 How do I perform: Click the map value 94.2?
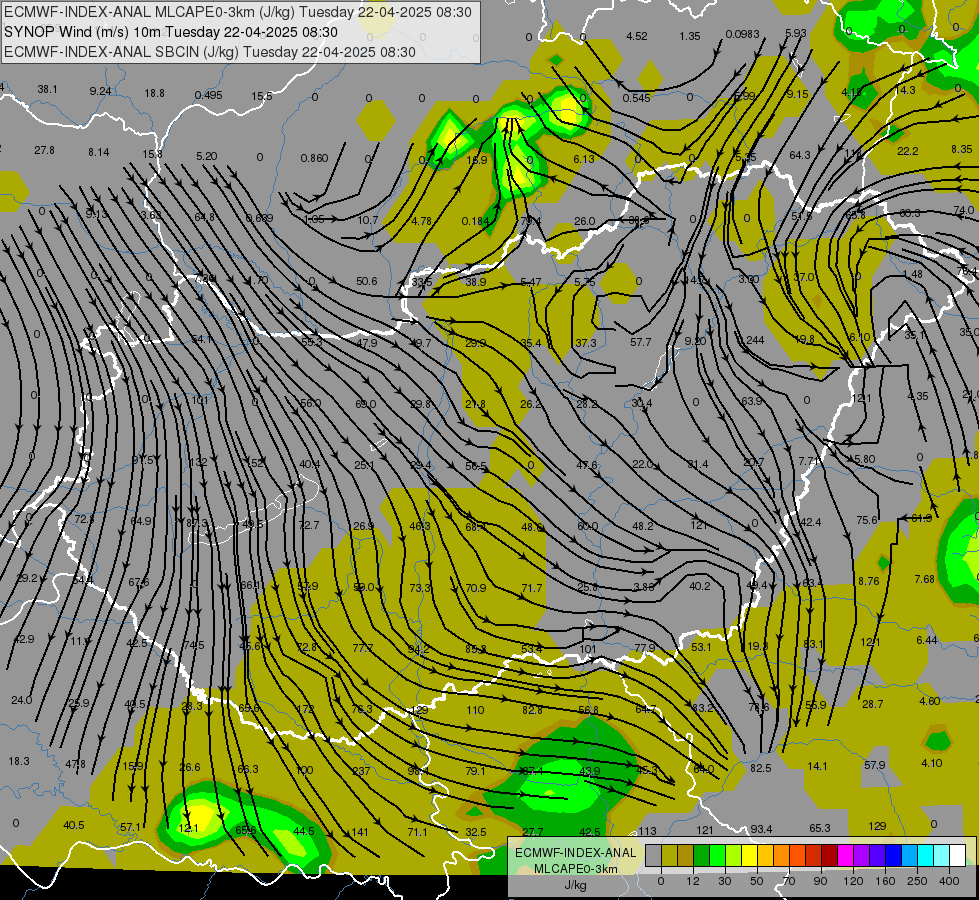[418, 649]
